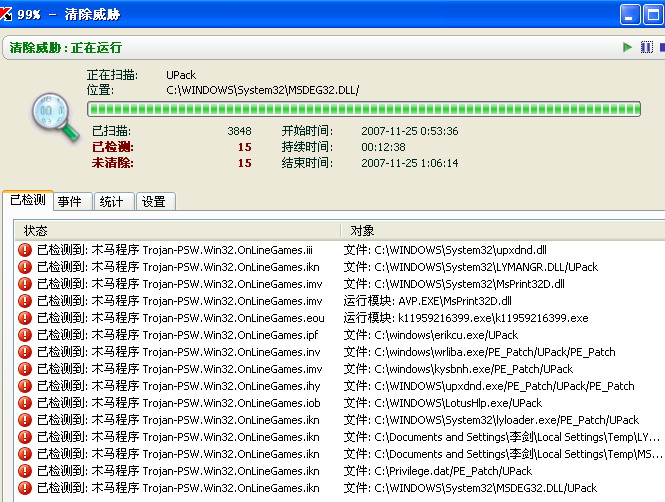Click the magnifying glass scan icon

click(55, 117)
